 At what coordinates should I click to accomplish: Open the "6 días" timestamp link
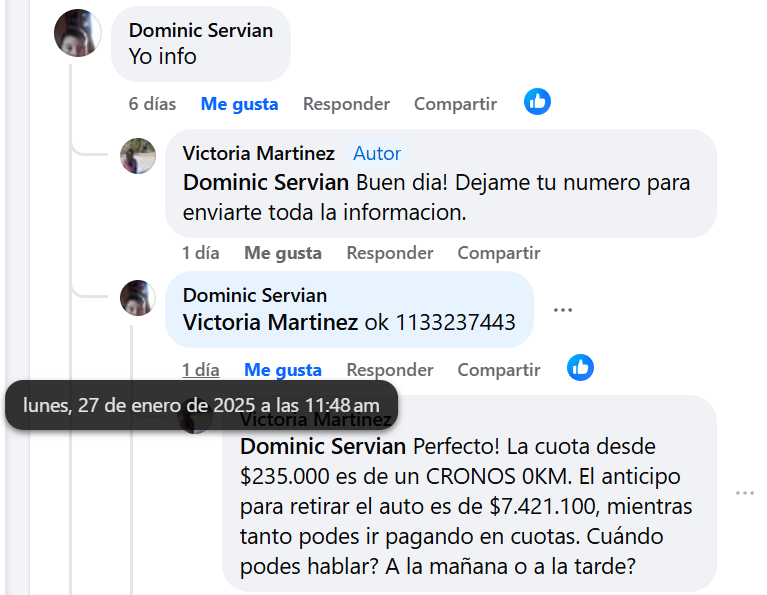[x=152, y=104]
